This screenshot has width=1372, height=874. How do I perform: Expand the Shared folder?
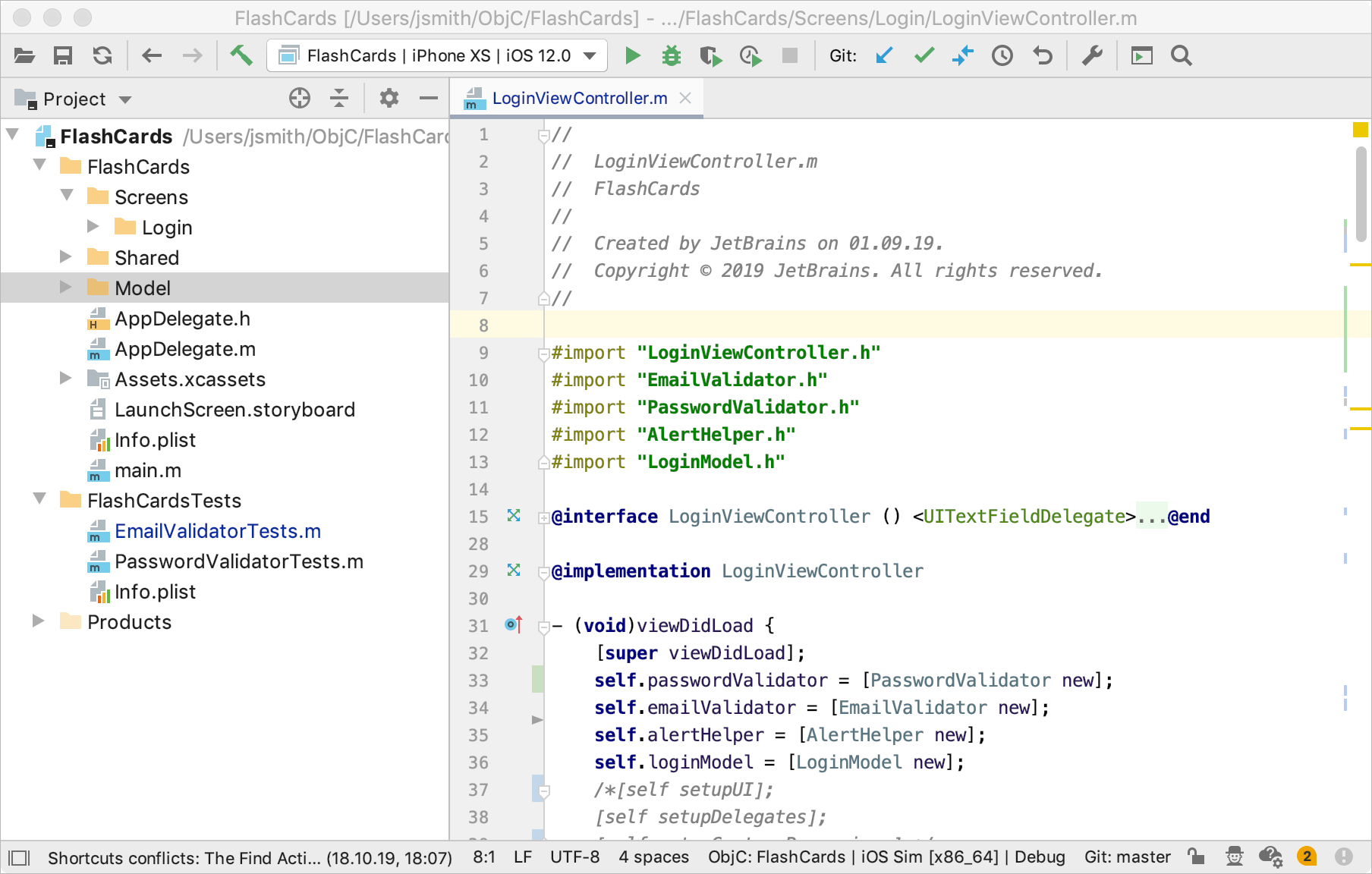66,256
